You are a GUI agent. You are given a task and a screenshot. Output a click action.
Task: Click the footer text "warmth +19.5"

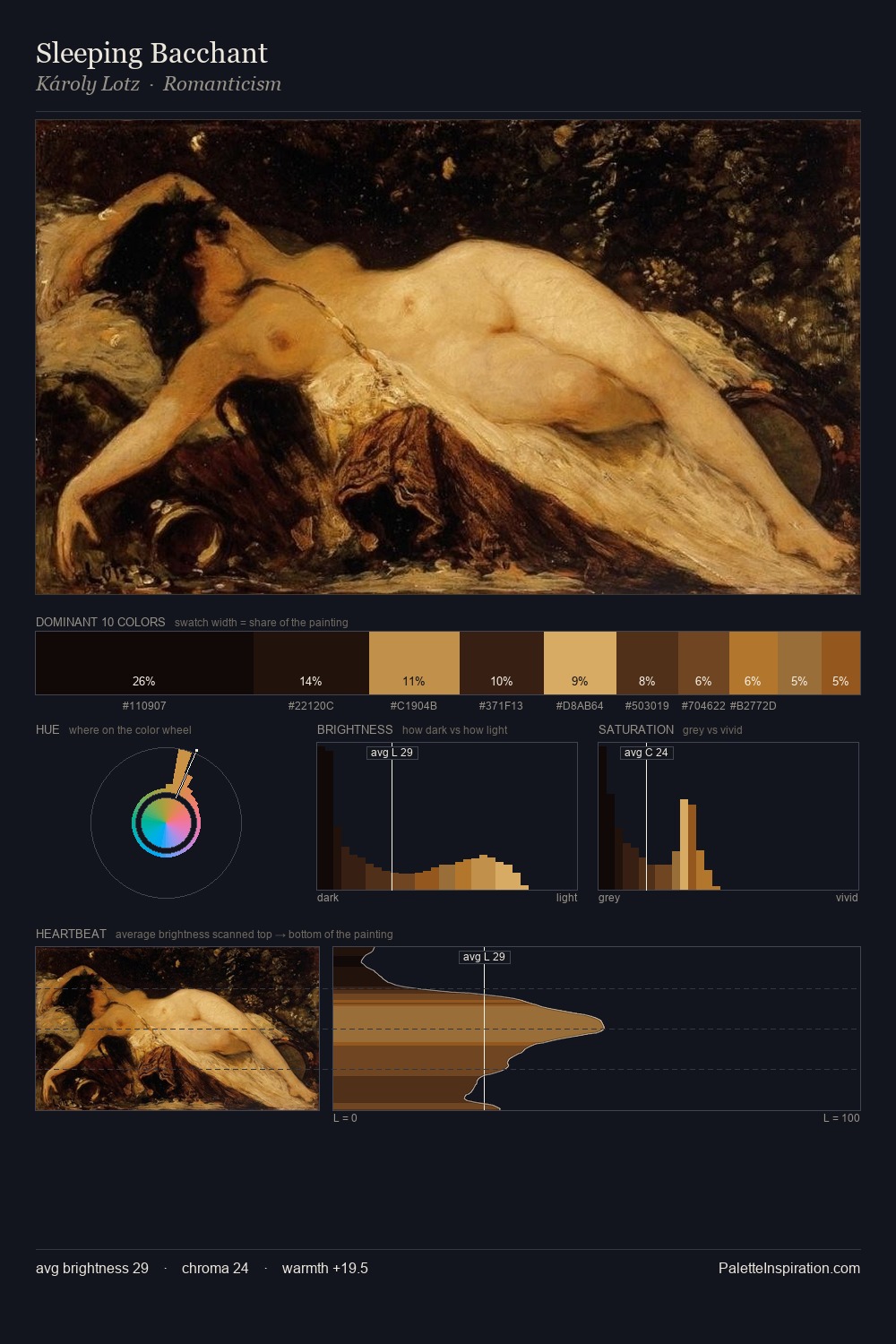point(325,1268)
